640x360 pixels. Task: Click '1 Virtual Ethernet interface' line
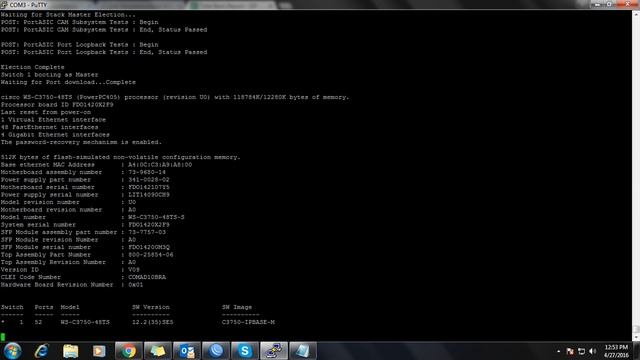[53, 120]
